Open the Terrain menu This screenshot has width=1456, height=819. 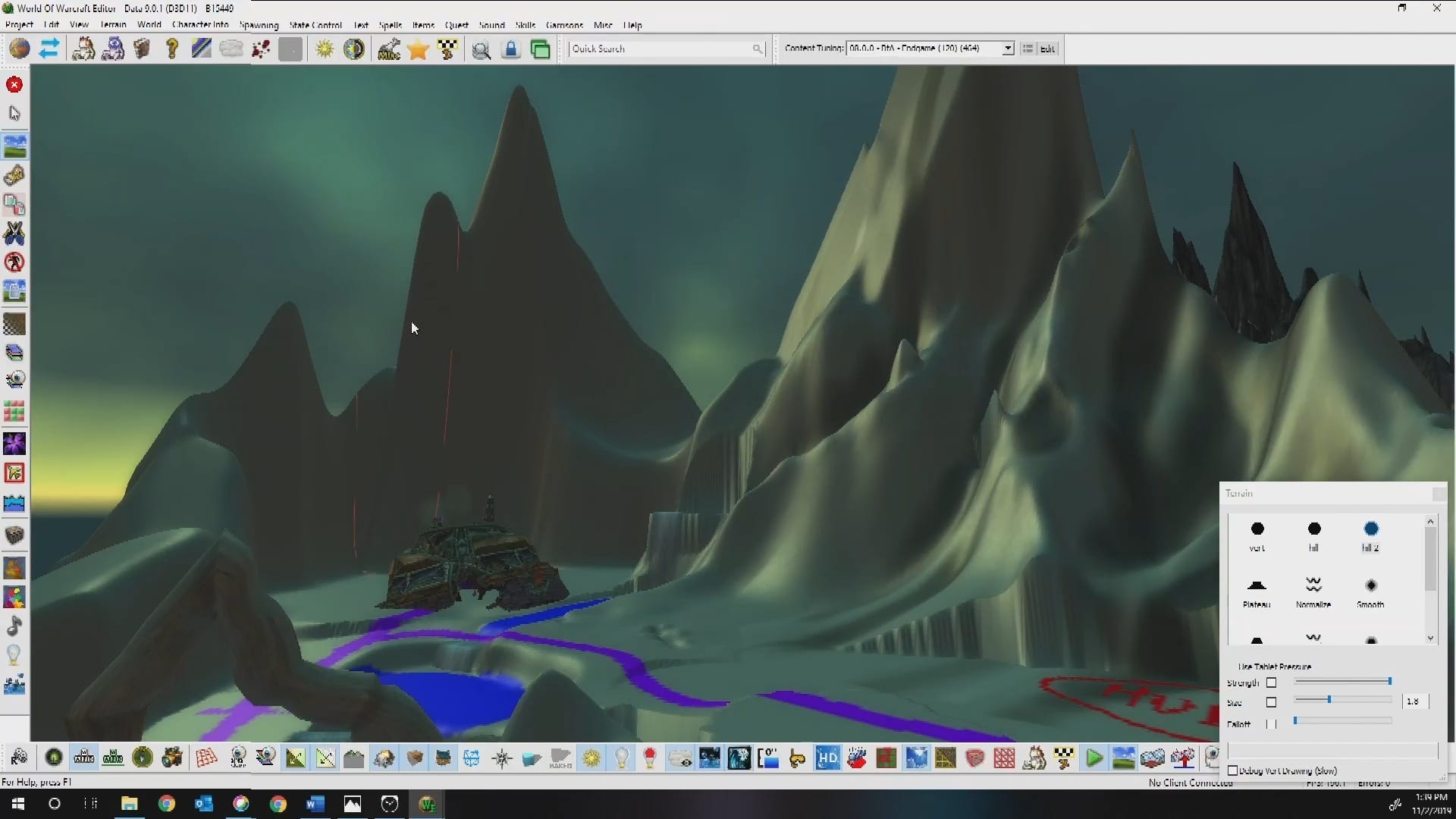click(113, 25)
